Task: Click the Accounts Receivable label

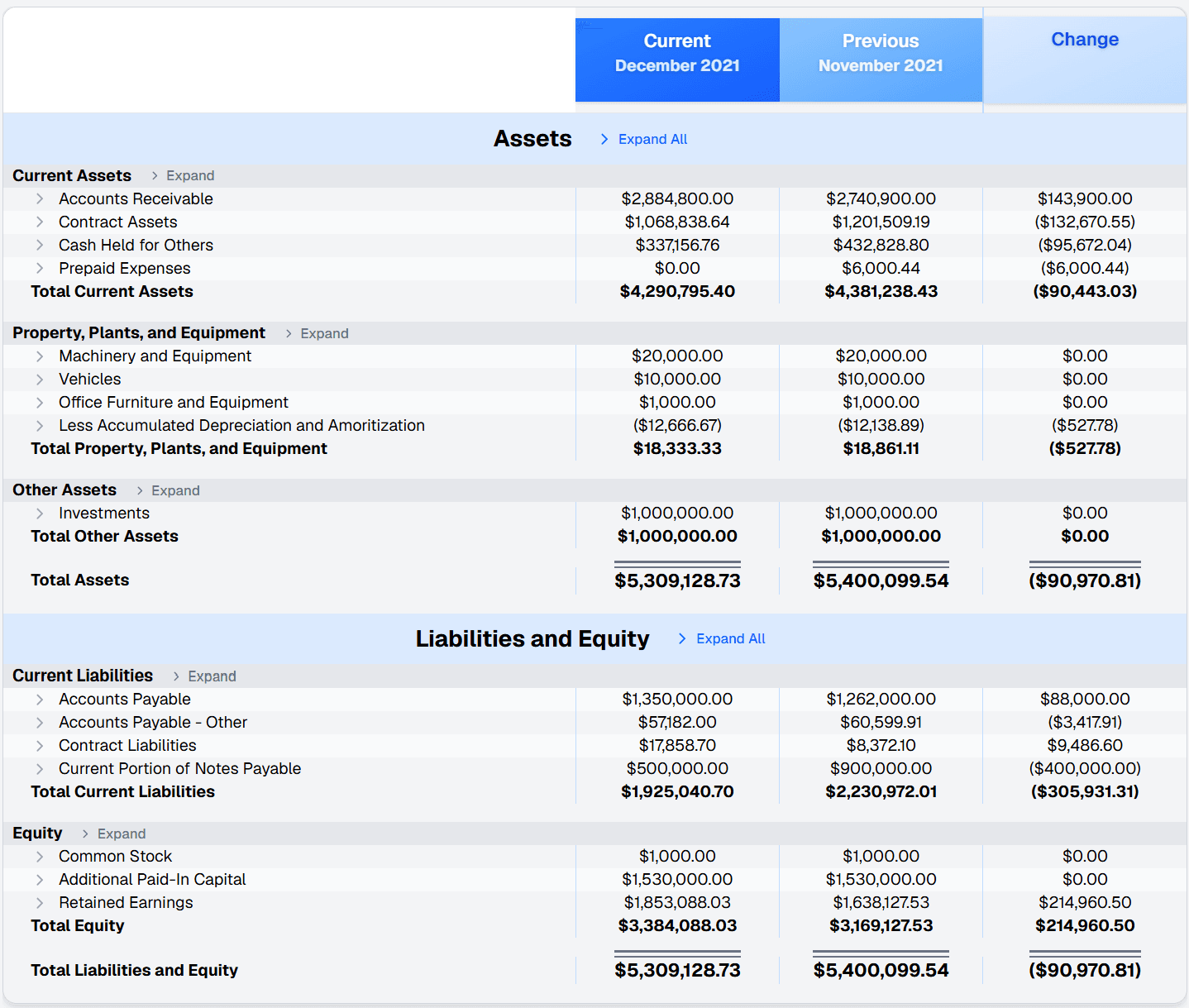Action: point(136,198)
